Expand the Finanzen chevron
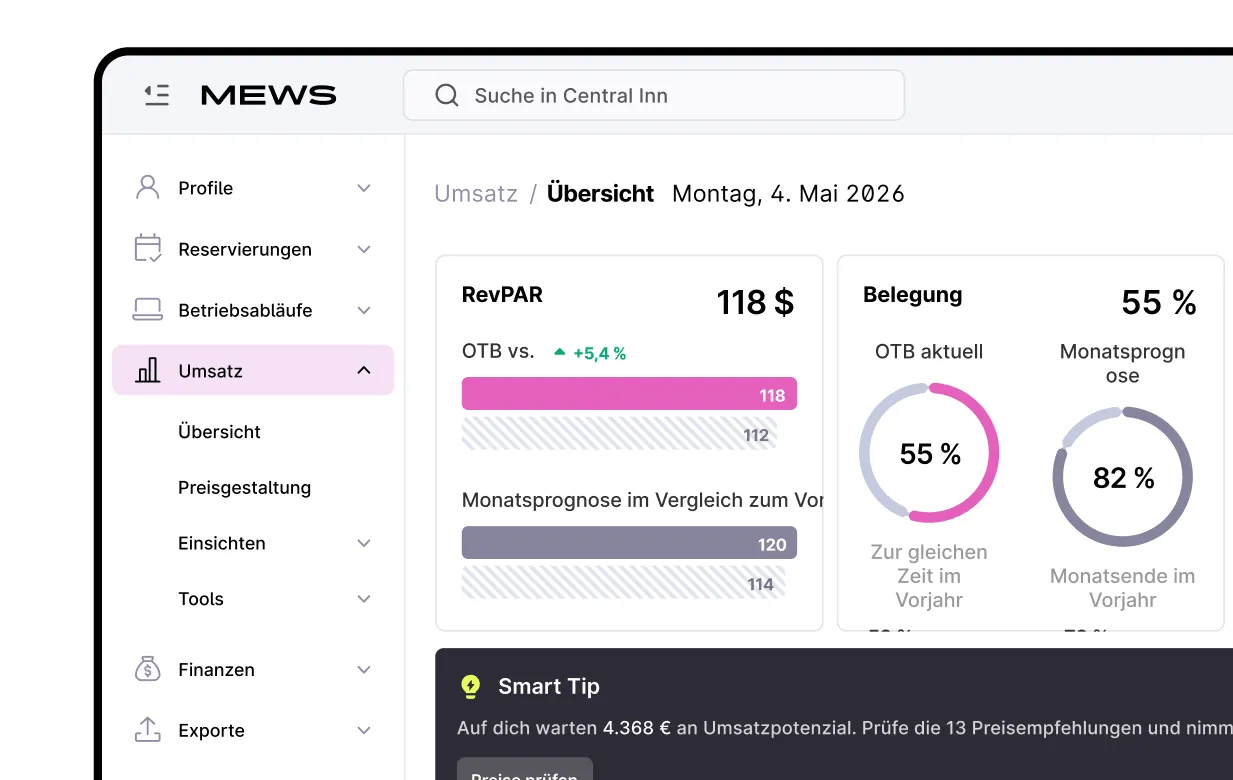 point(364,670)
